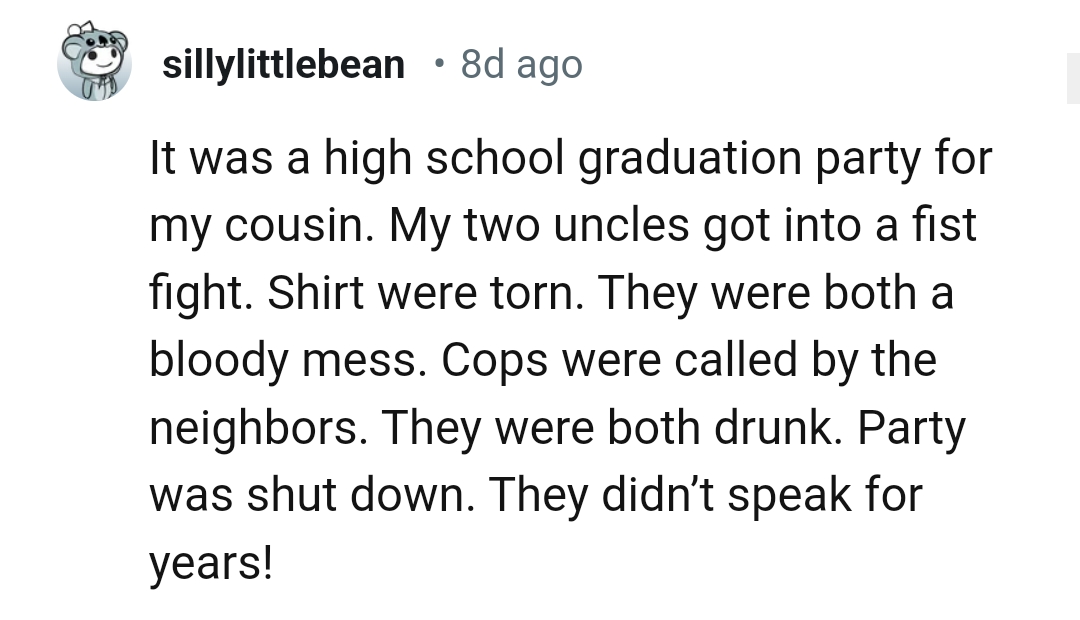This screenshot has height=620, width=1080.
Task: Click the sillylittlebean username
Action: point(283,66)
